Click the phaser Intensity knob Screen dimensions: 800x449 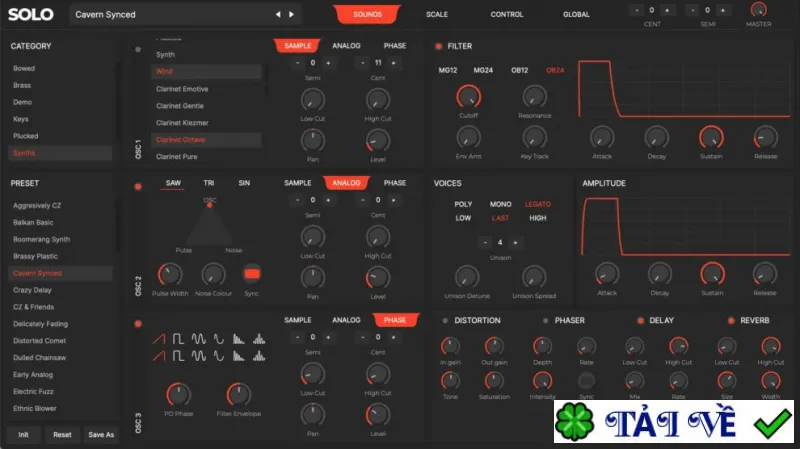click(542, 381)
